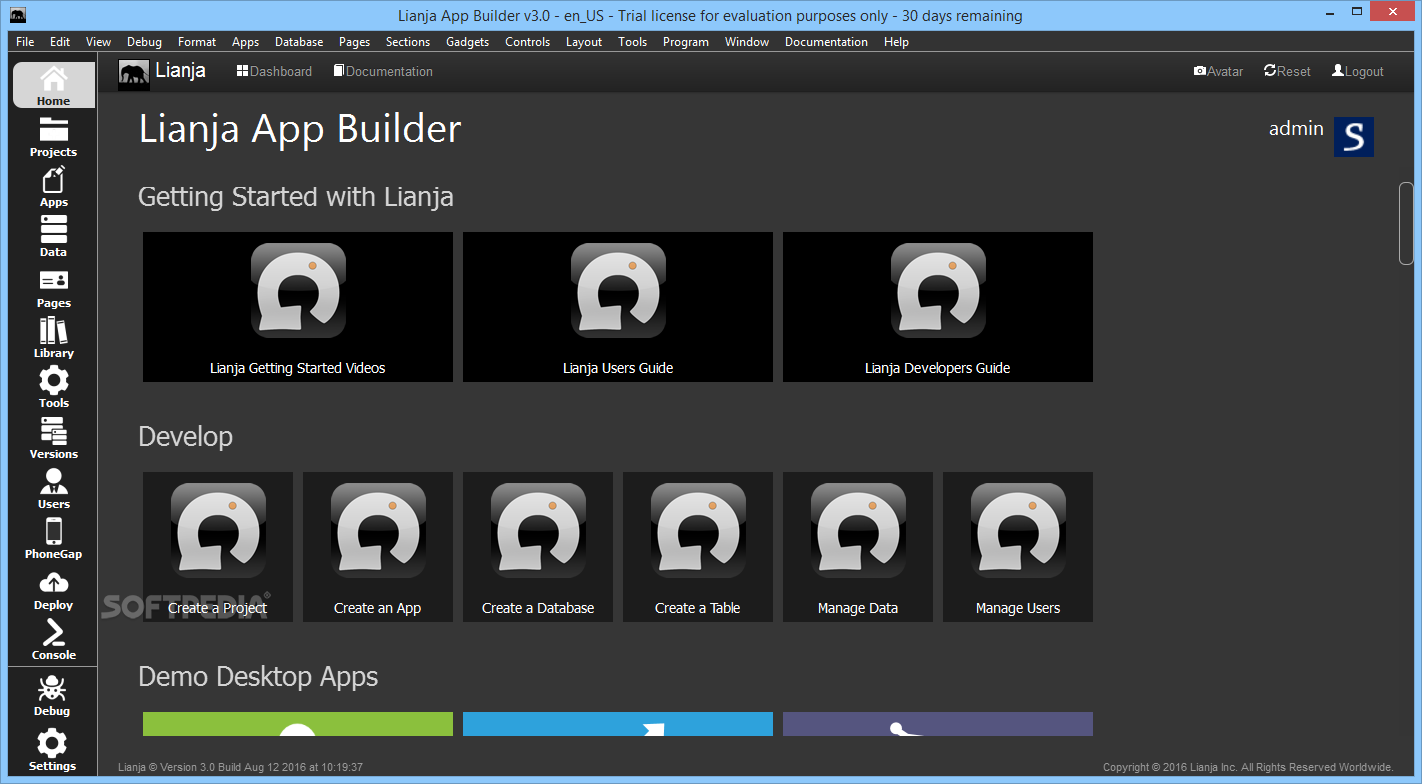Click the Reset link
Image resolution: width=1422 pixels, height=784 pixels.
(x=1288, y=72)
